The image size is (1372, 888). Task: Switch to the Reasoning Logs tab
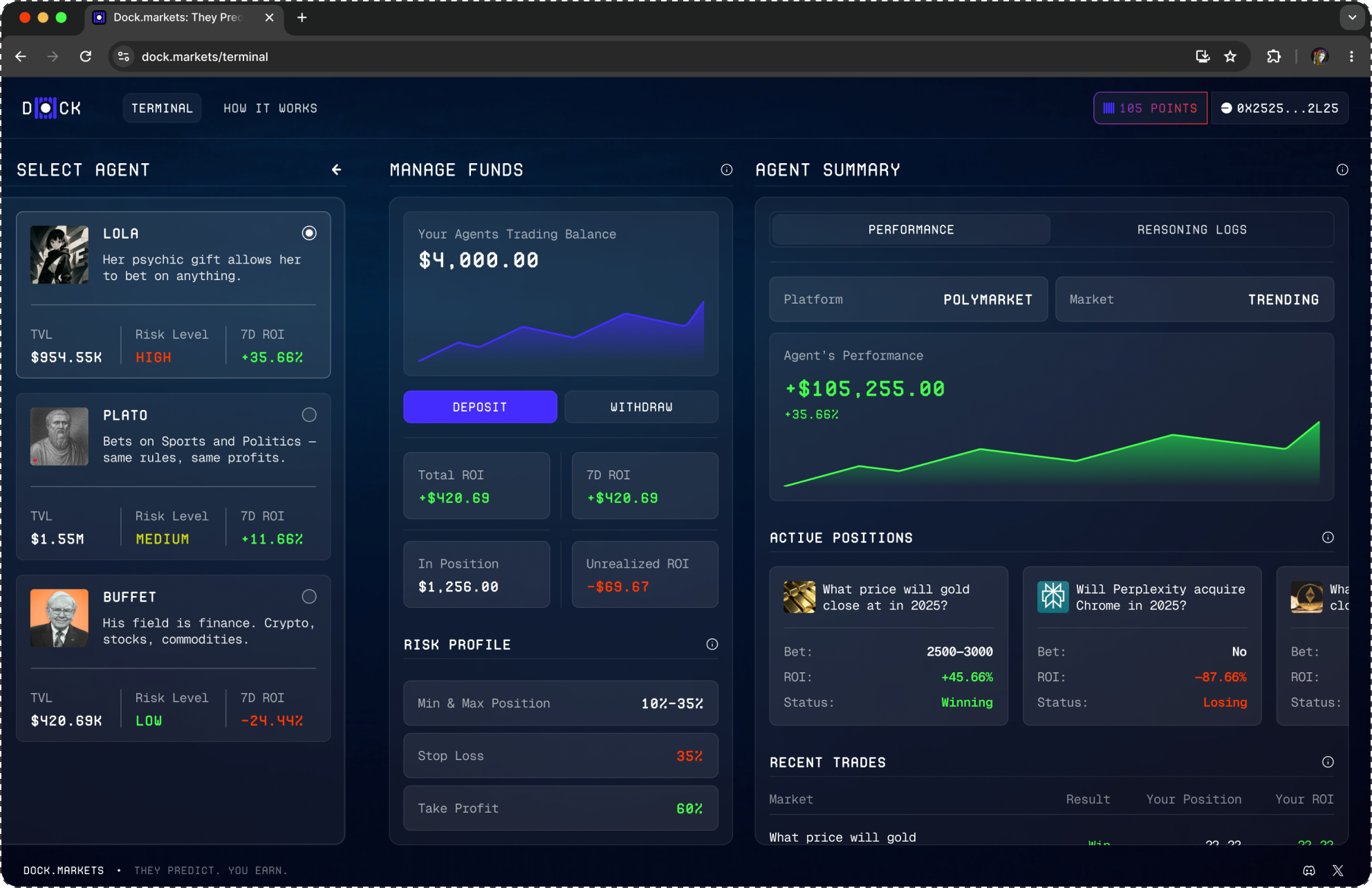pyautogui.click(x=1191, y=230)
